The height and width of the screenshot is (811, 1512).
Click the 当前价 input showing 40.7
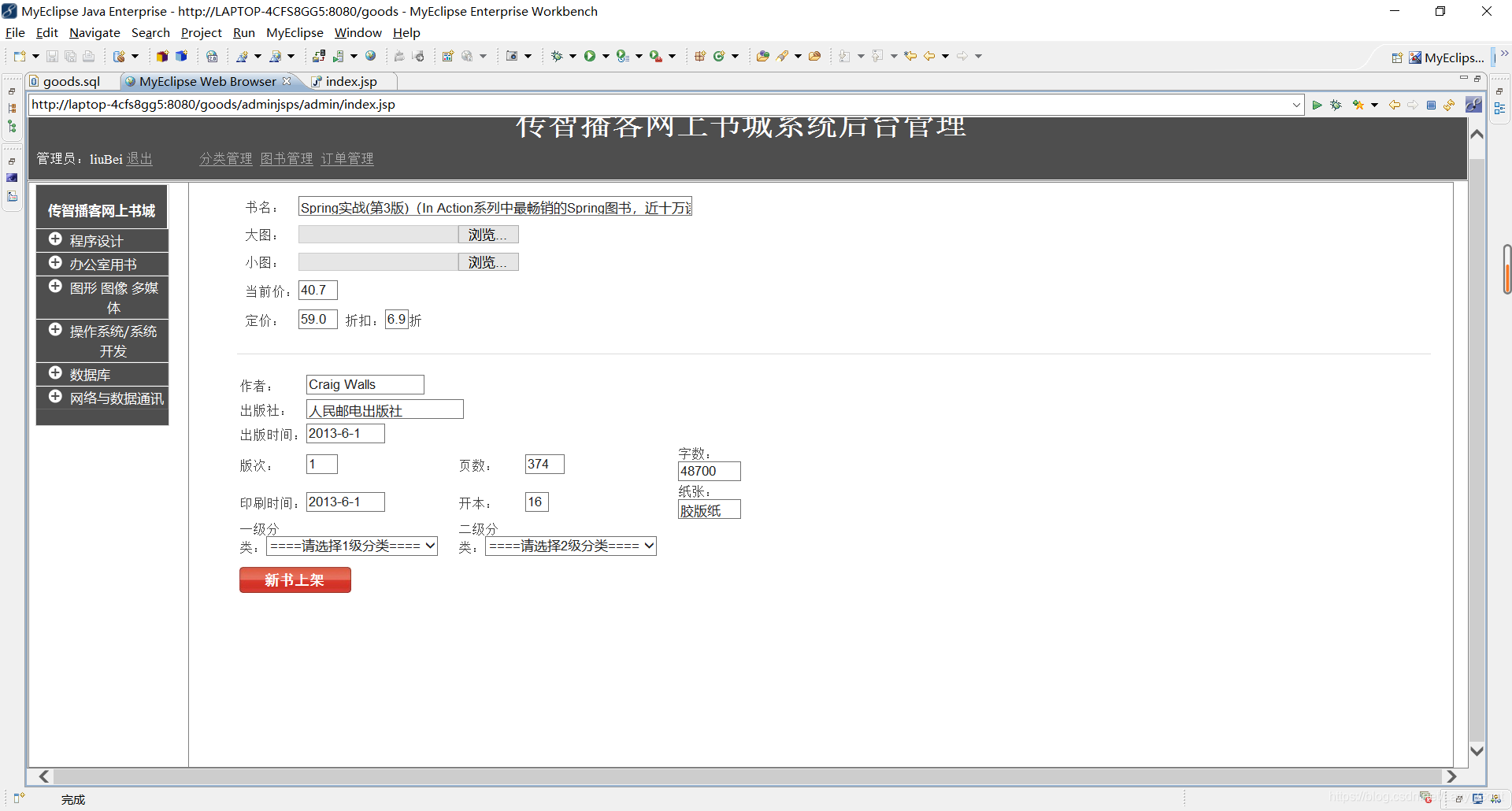click(318, 291)
